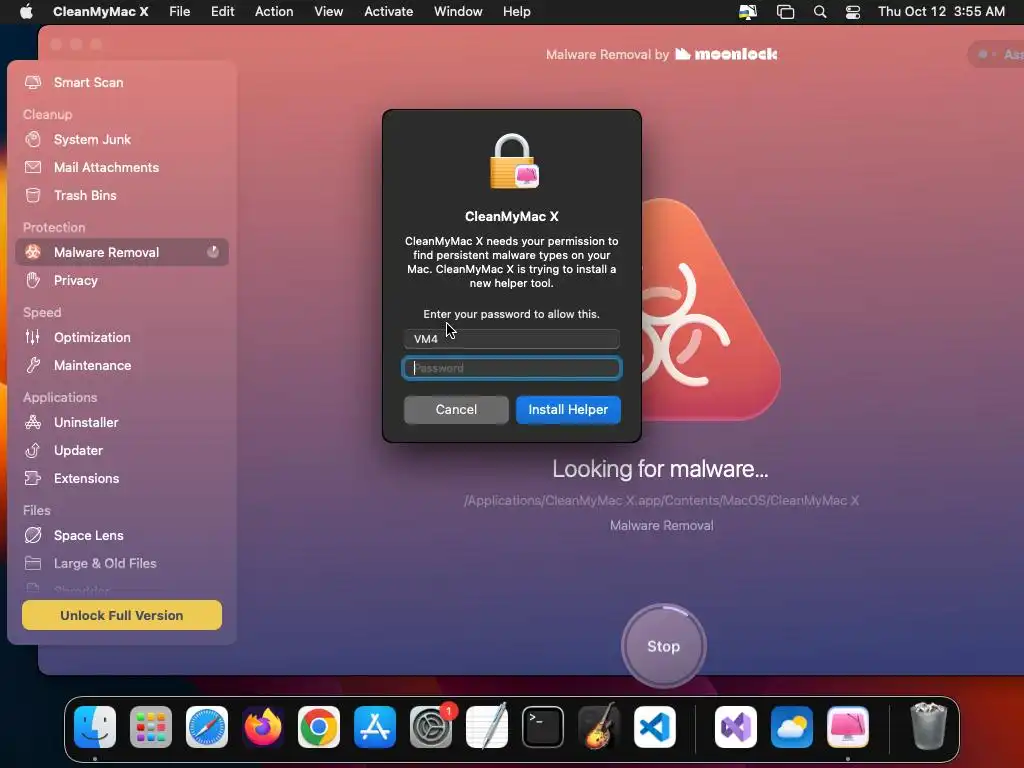Click the Malware Removal progress indicator
1024x768 pixels.
(x=213, y=252)
